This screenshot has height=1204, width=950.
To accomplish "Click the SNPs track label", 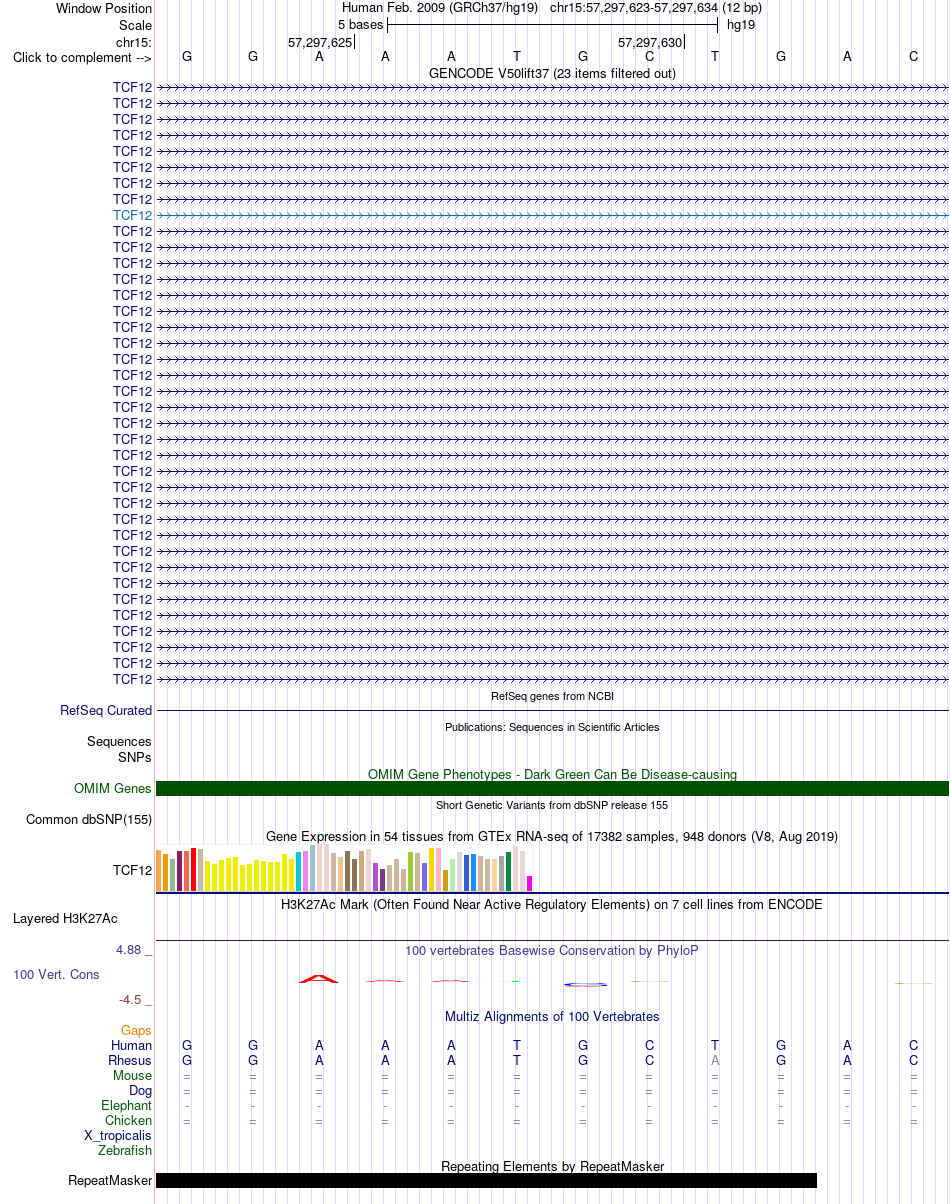I will click(x=135, y=758).
